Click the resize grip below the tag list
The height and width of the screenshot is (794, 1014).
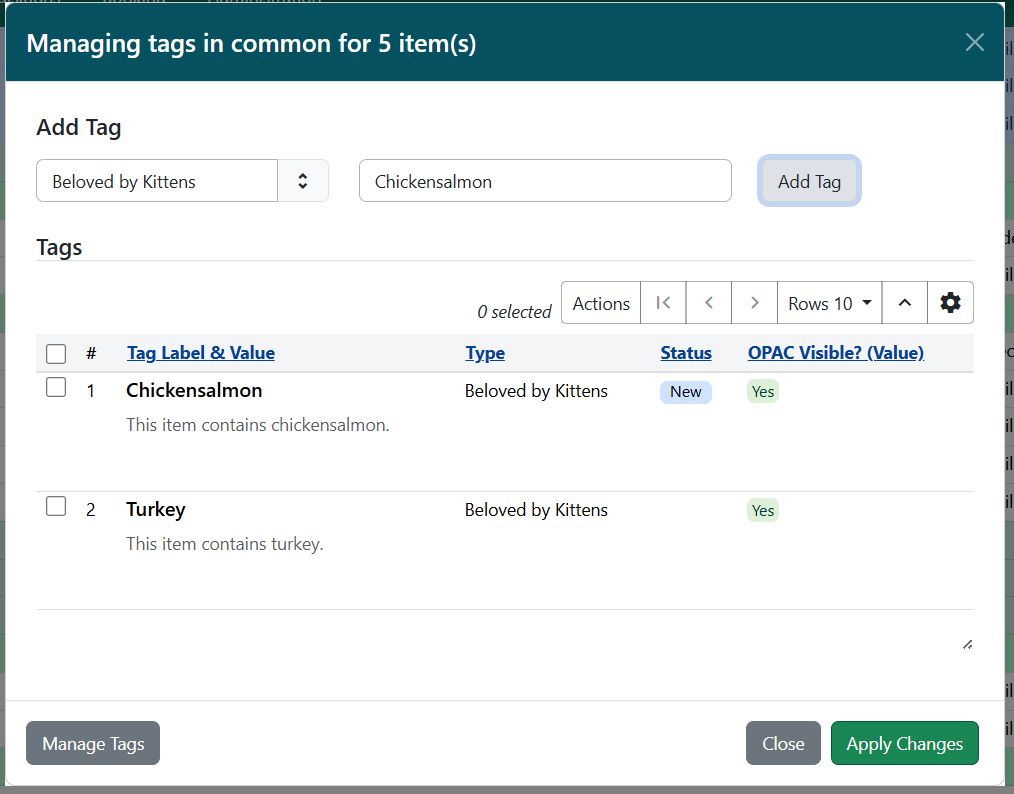(967, 645)
